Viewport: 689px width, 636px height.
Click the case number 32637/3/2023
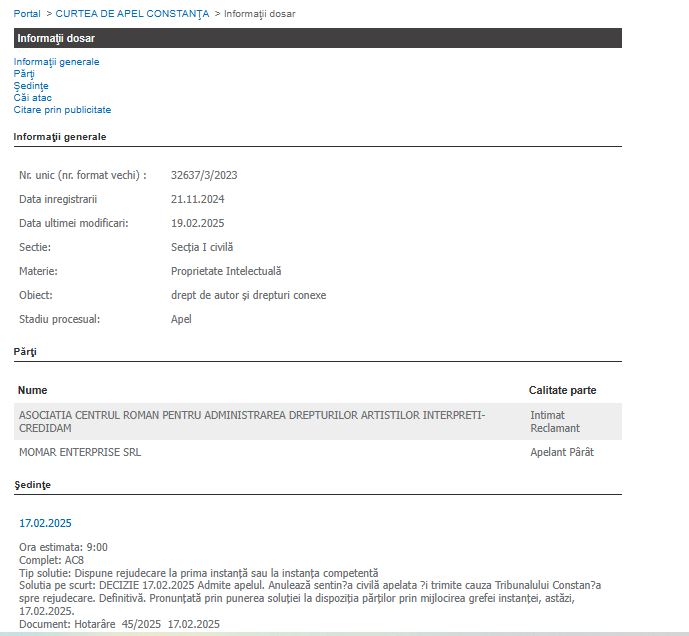pyautogui.click(x=204, y=175)
